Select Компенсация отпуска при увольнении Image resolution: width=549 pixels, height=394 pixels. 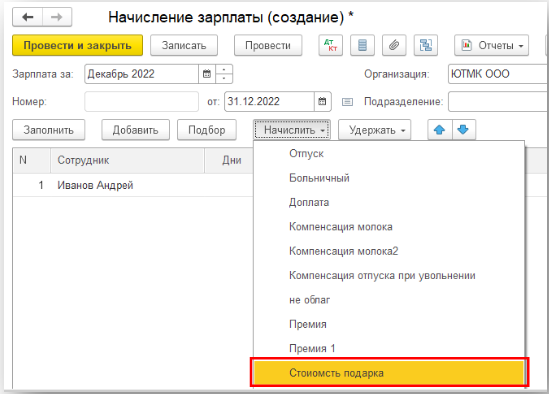(x=389, y=276)
